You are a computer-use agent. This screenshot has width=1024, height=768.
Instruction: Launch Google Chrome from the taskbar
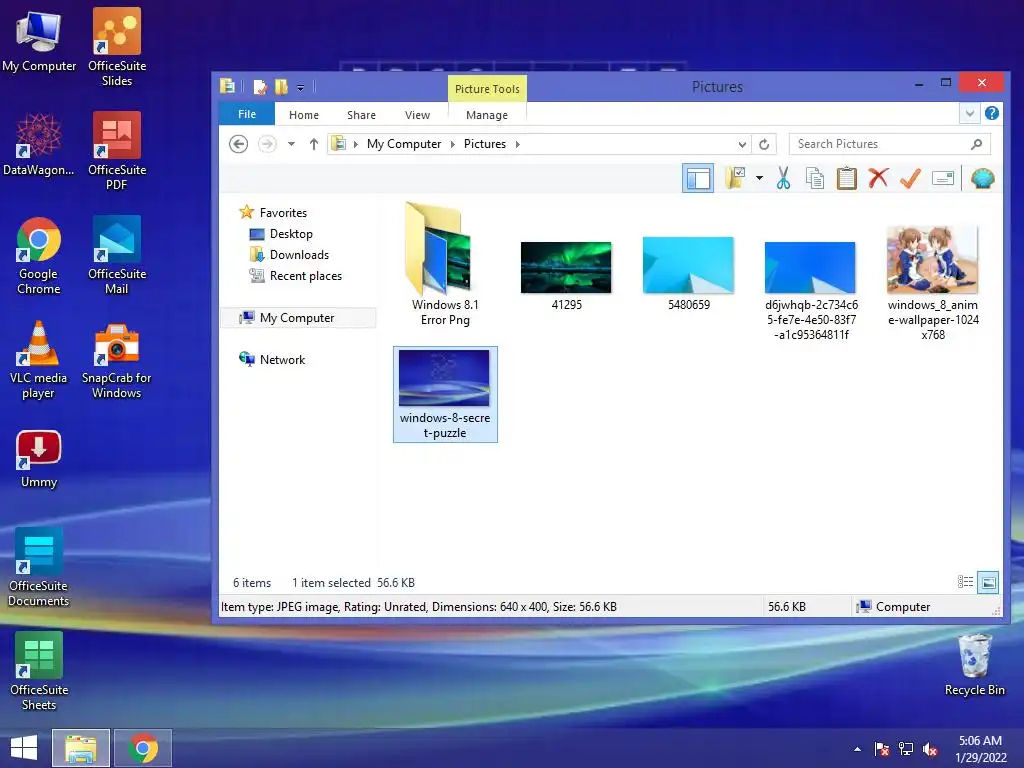tap(143, 748)
